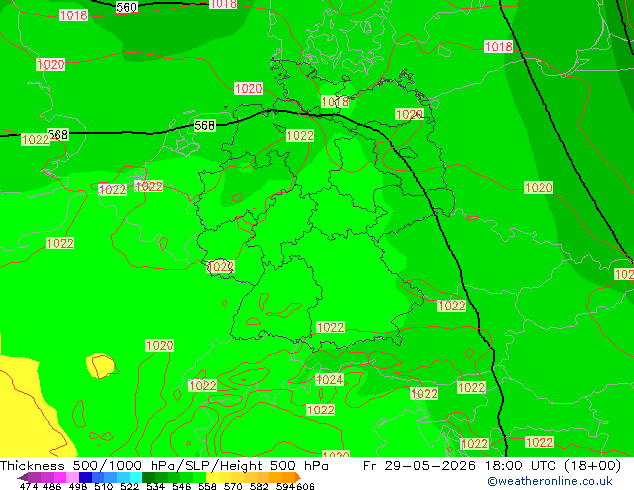Click the legend value '522'
Screen dimensions: 634x490
(x=129, y=486)
